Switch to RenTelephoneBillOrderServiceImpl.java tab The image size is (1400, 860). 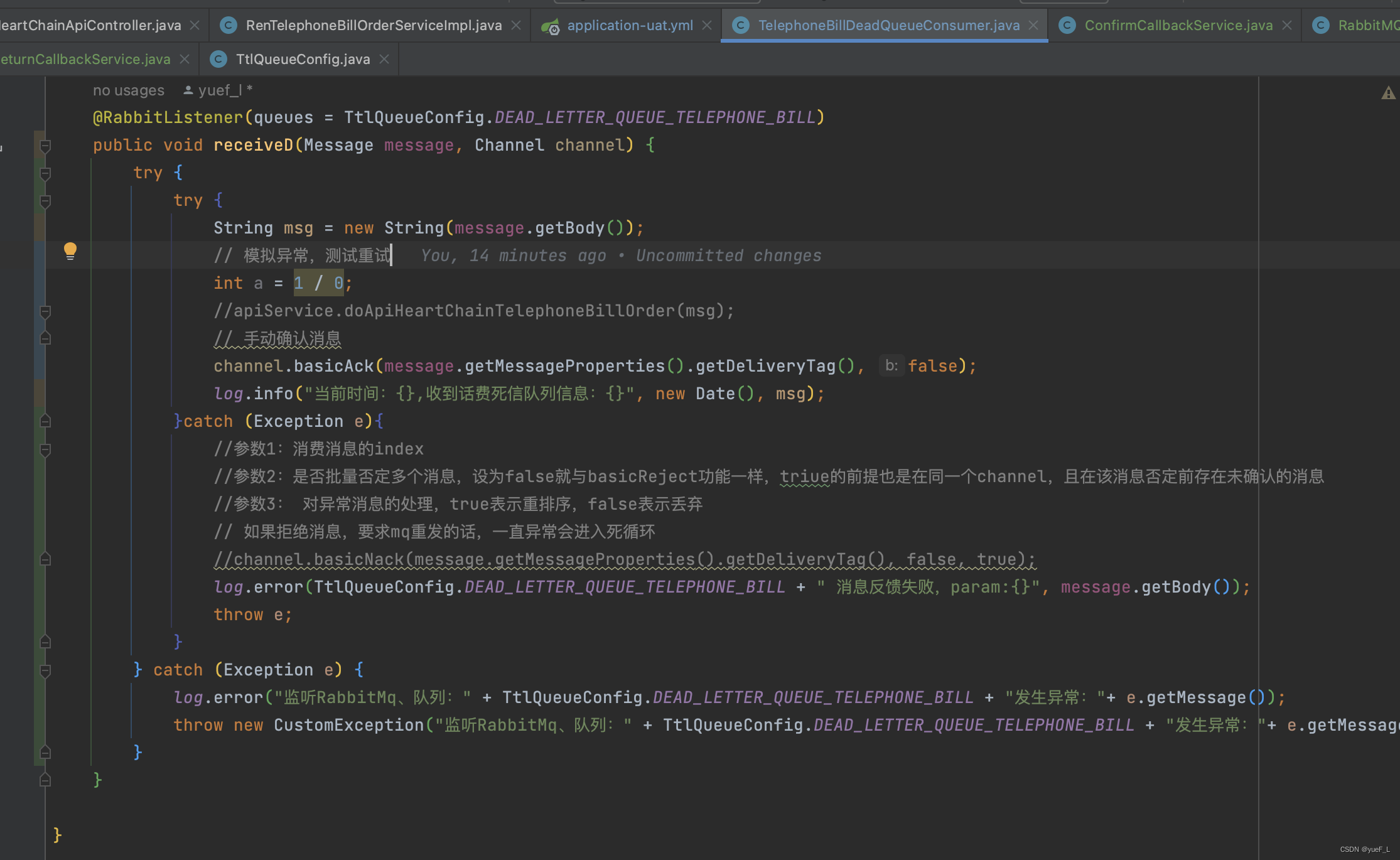[x=374, y=25]
